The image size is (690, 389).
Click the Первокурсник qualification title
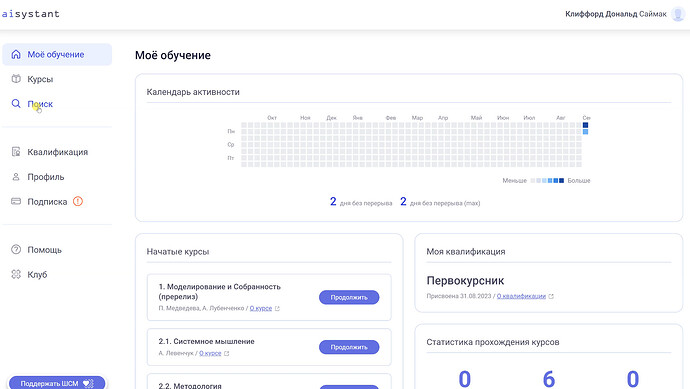(x=465, y=281)
